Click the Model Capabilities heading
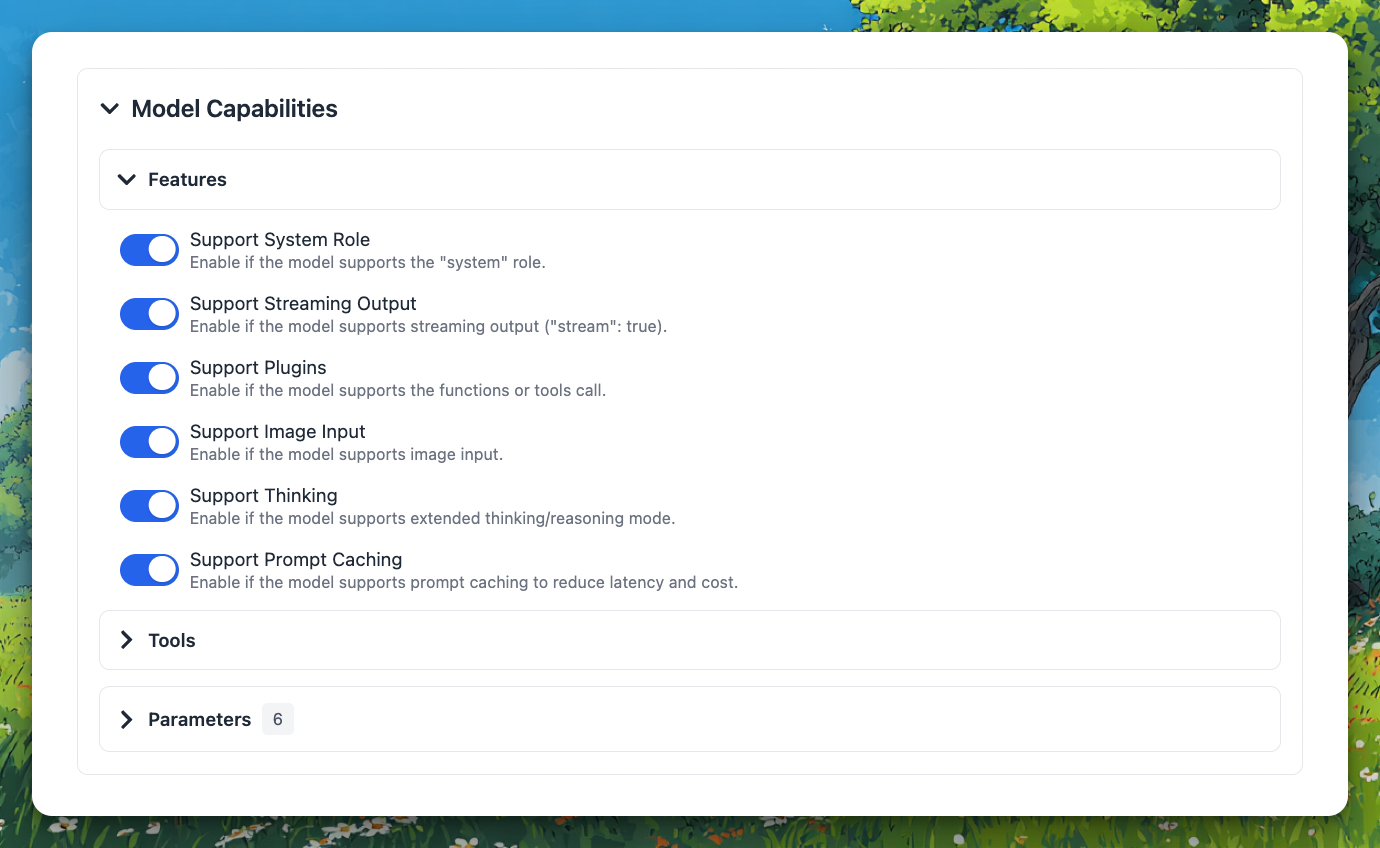The height and width of the screenshot is (848, 1380). [x=234, y=109]
